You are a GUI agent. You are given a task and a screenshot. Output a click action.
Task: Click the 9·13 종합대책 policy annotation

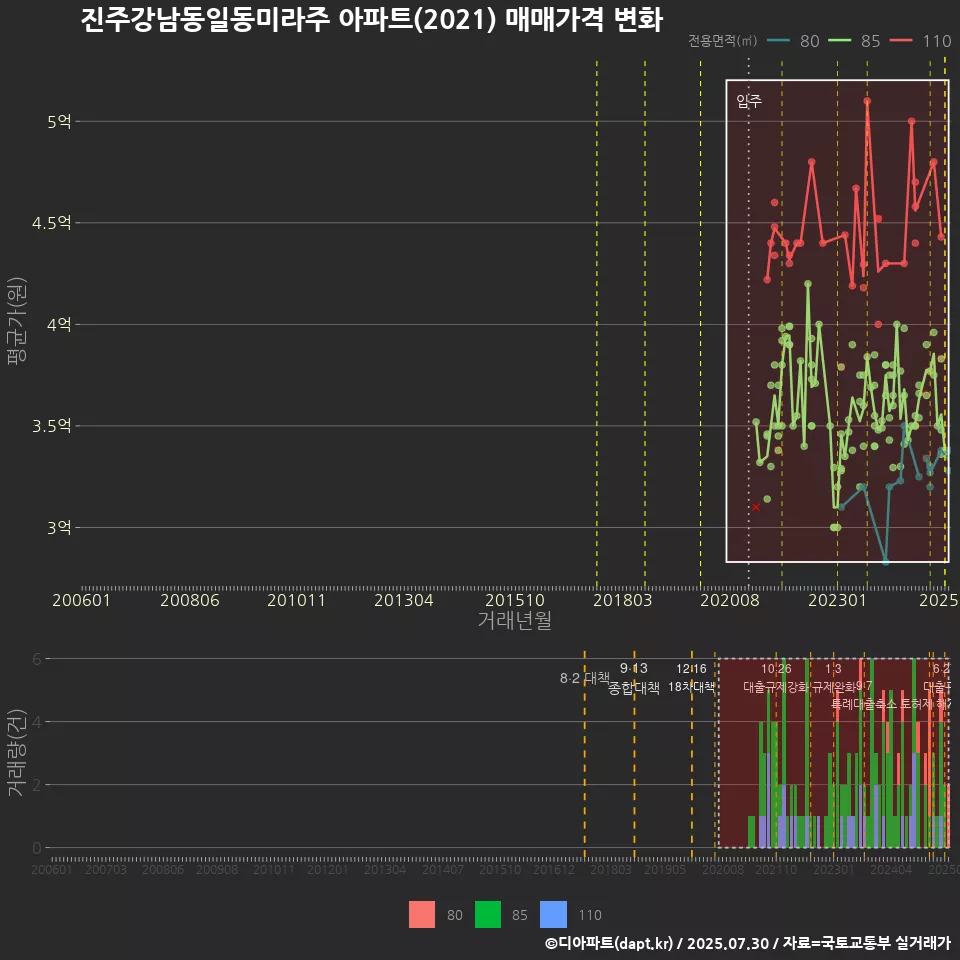(x=634, y=678)
